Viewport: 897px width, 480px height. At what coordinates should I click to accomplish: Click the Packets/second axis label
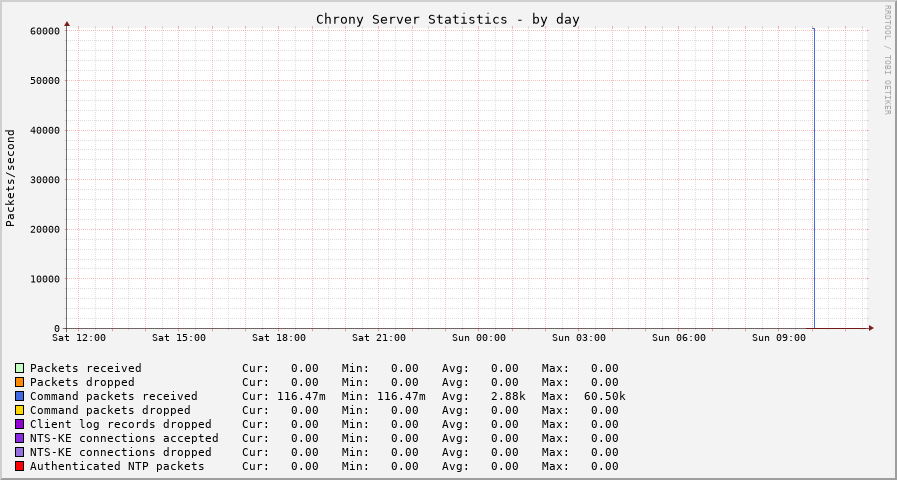click(10, 178)
